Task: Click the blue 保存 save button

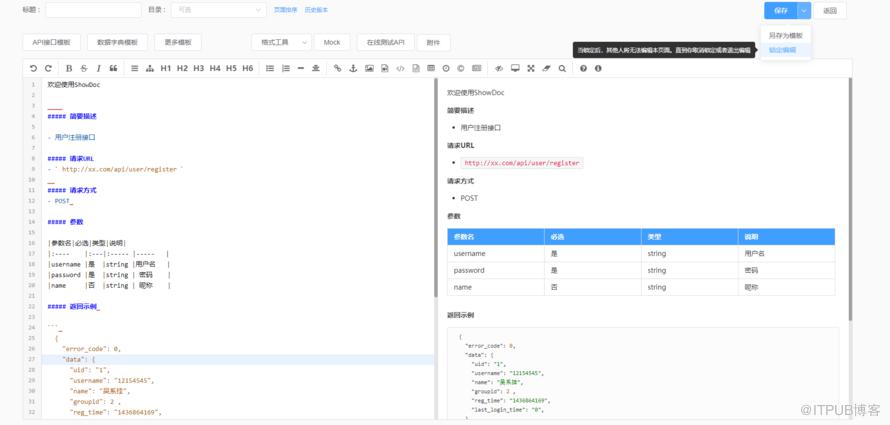Action: click(x=780, y=10)
